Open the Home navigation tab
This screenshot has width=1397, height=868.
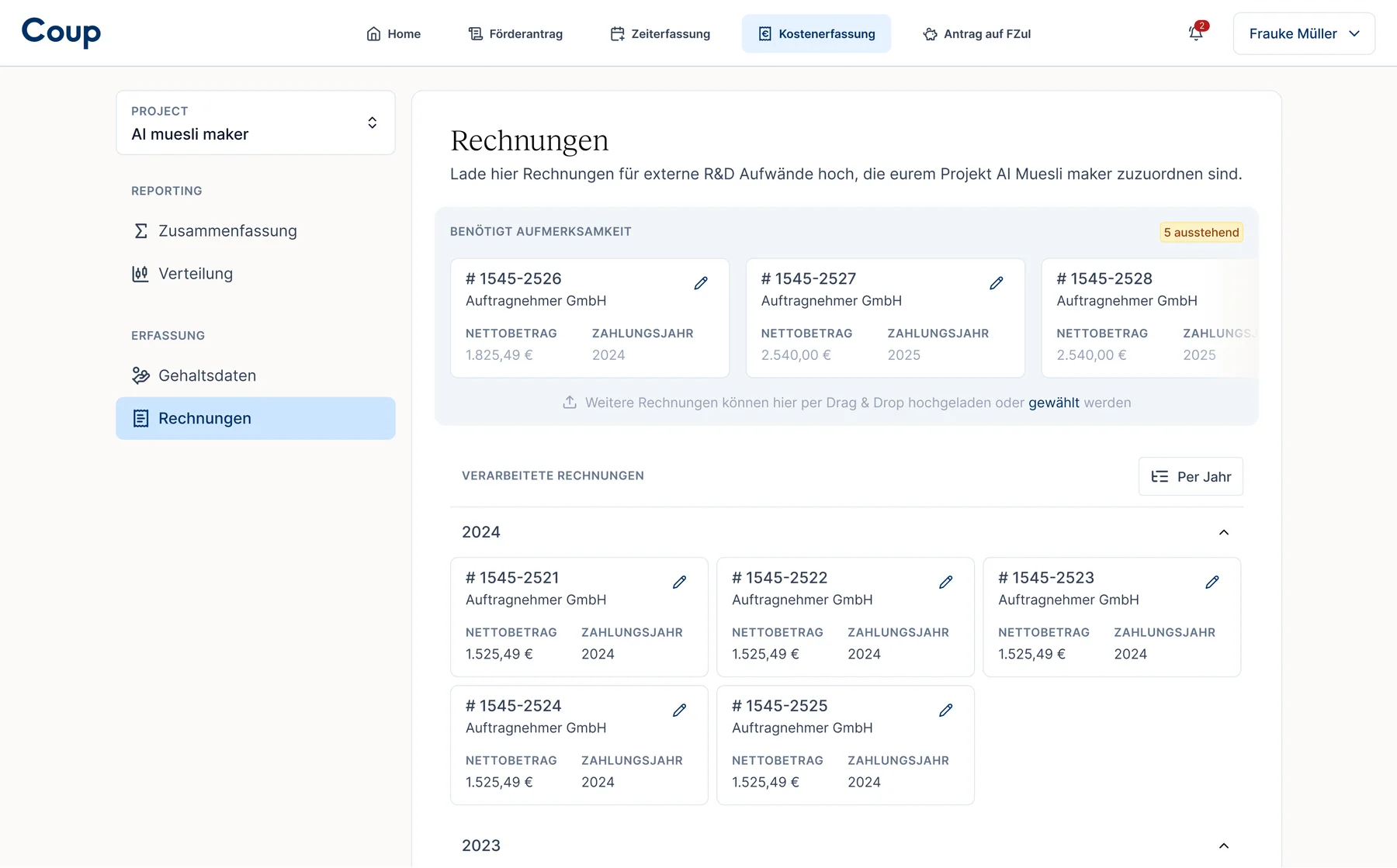tap(393, 33)
